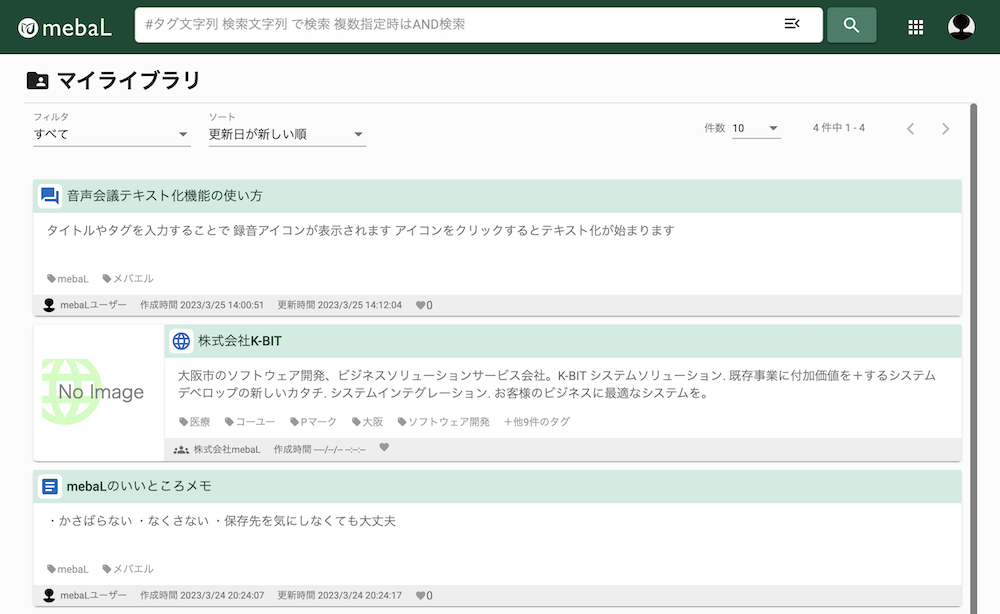Click the 大阪 tag
Screen dimensions: 1000x614
click(367, 421)
